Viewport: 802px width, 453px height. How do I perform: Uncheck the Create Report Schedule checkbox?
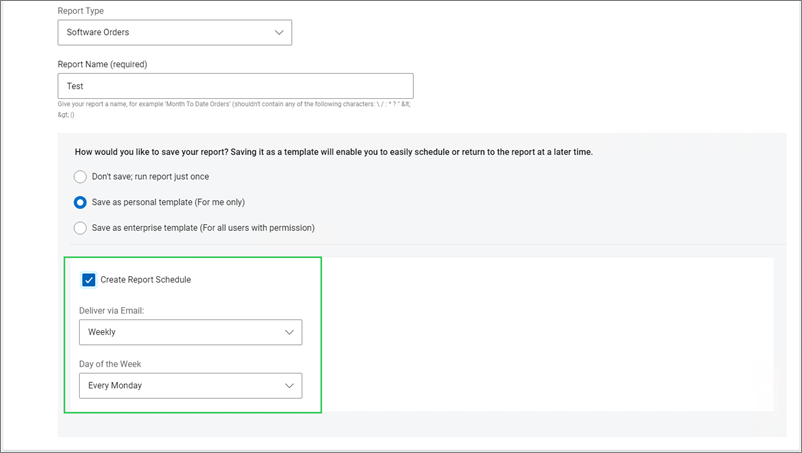pyautogui.click(x=88, y=280)
